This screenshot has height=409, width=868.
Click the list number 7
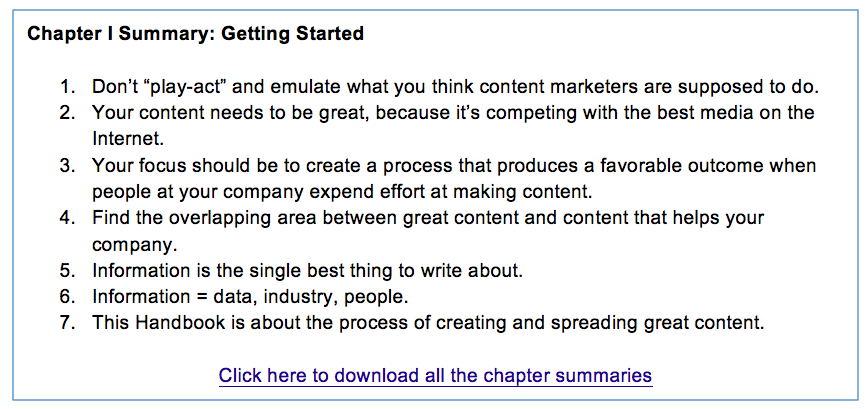(68, 322)
